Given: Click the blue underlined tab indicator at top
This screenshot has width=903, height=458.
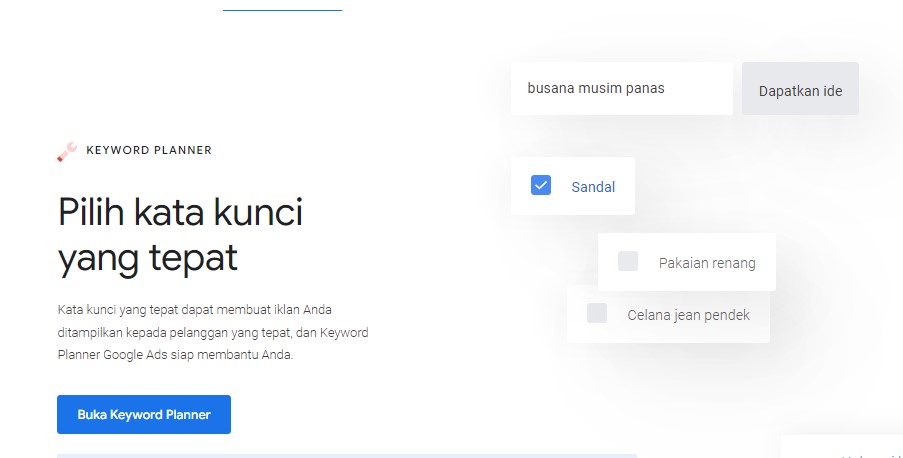Looking at the screenshot, I should coord(282,10).
